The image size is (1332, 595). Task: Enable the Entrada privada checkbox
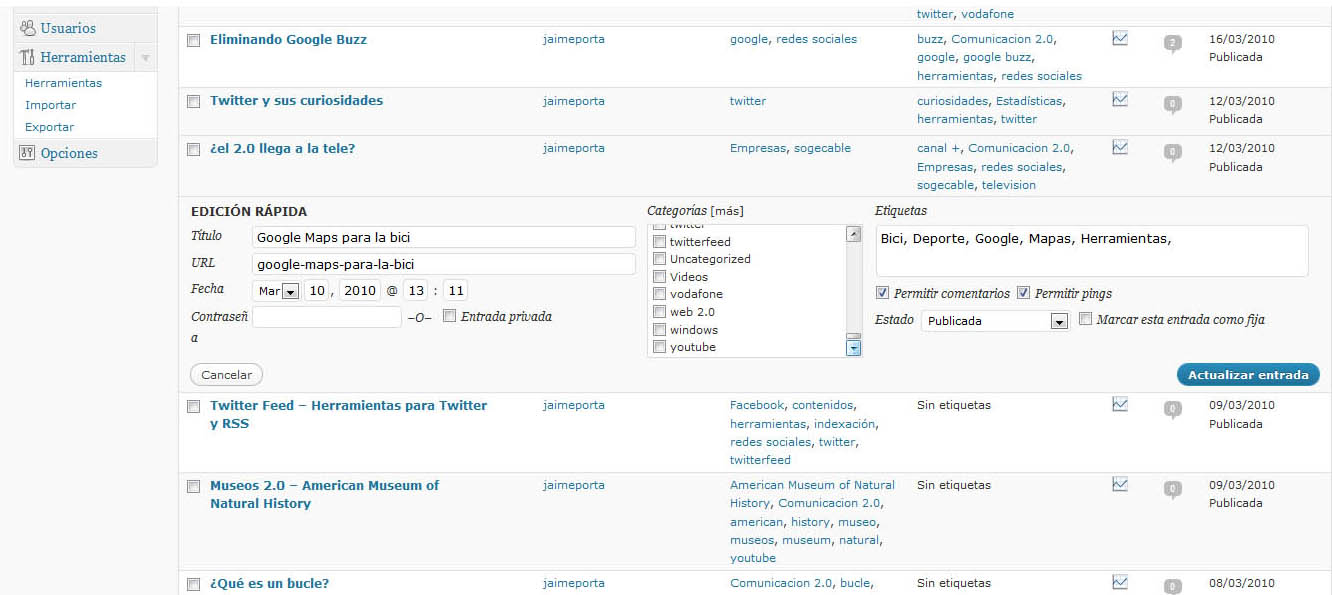click(449, 316)
